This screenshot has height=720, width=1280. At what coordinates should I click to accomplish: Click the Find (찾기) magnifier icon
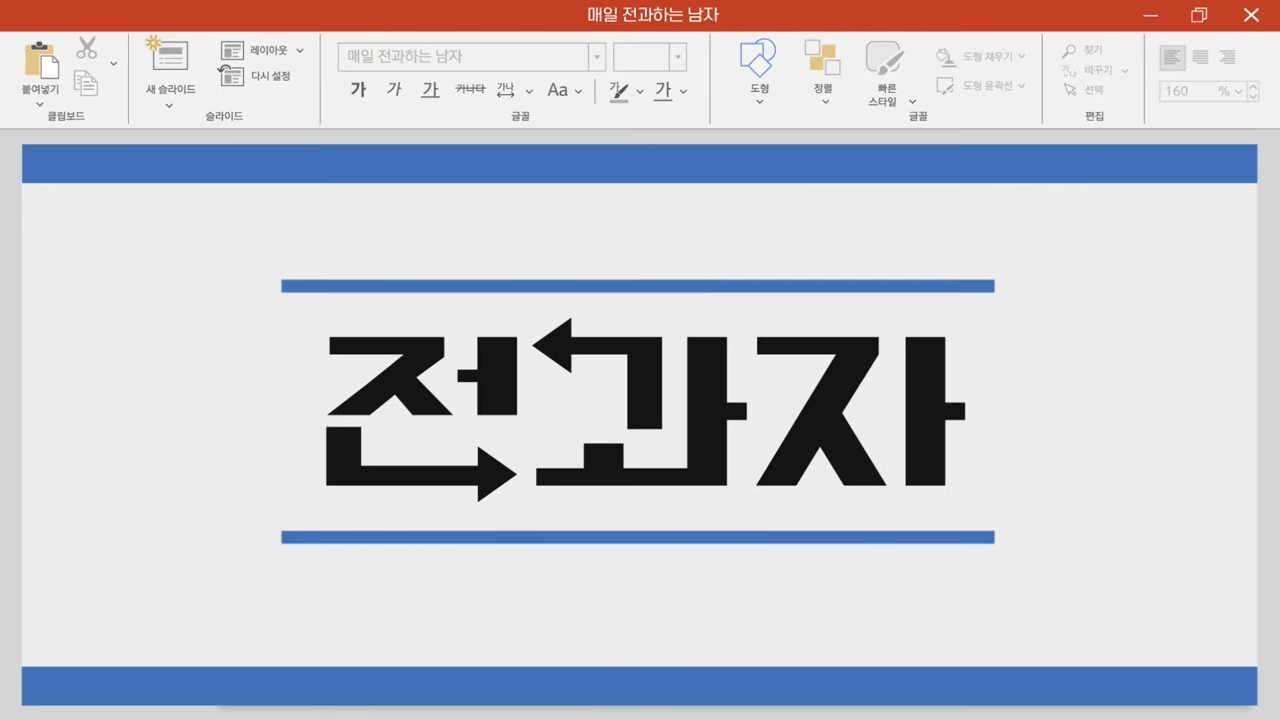pos(1069,50)
